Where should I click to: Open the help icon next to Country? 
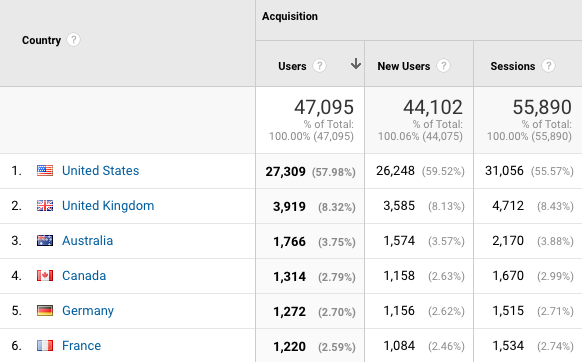tap(73, 40)
